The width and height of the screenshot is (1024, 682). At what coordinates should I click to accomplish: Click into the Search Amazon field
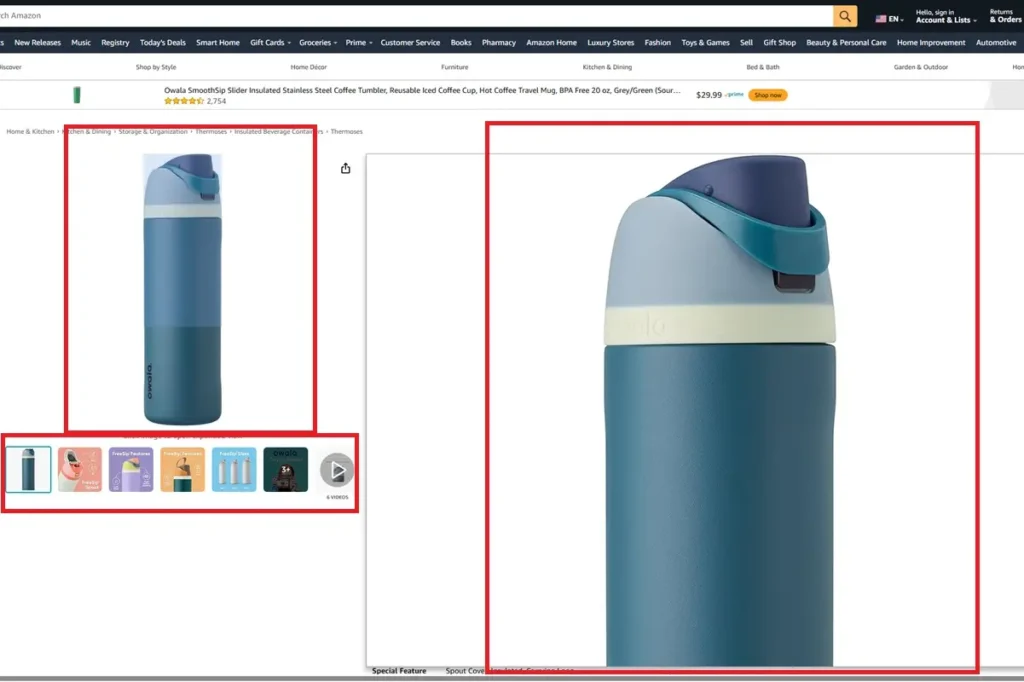point(400,16)
